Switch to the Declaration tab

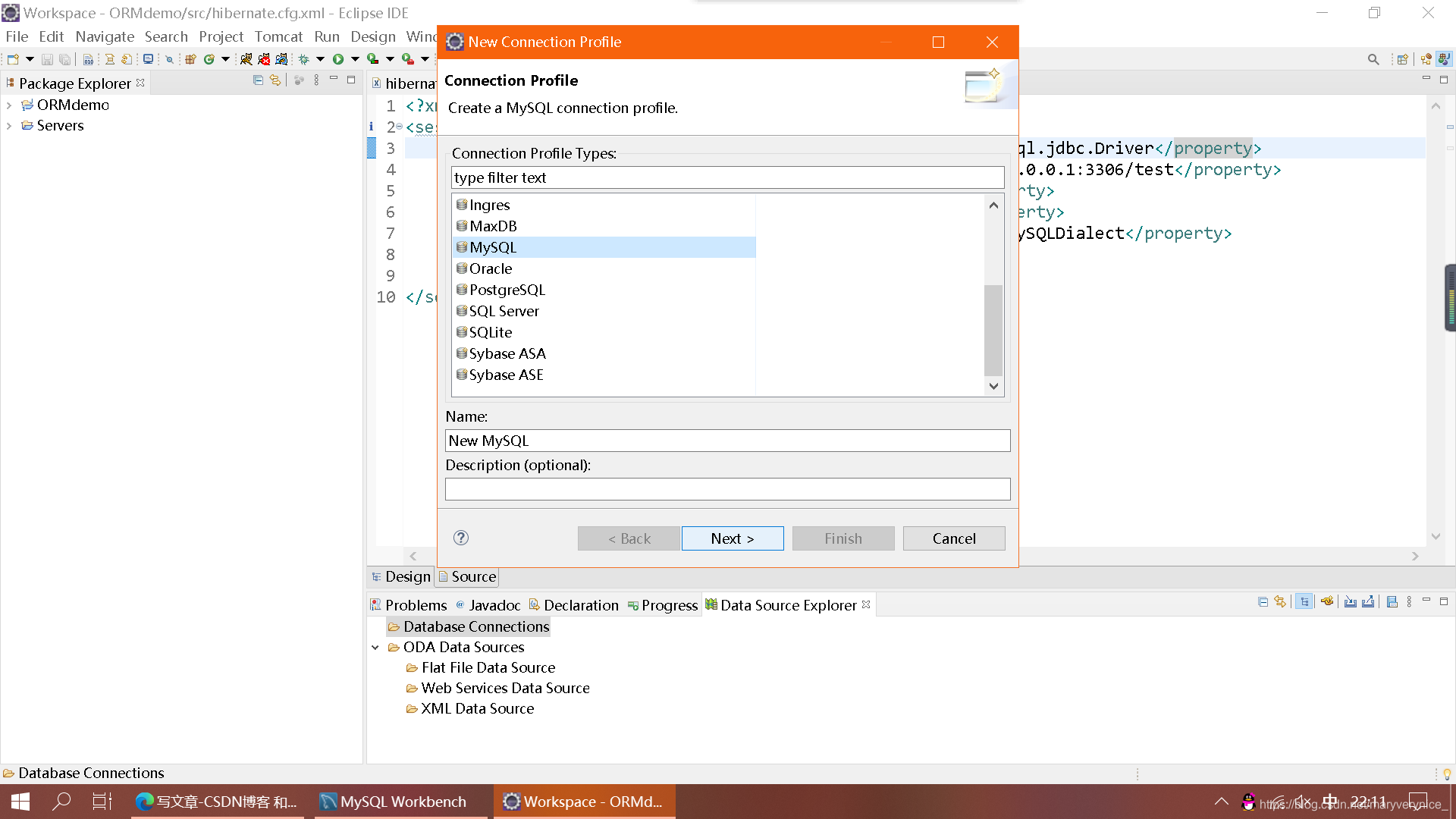pos(574,605)
